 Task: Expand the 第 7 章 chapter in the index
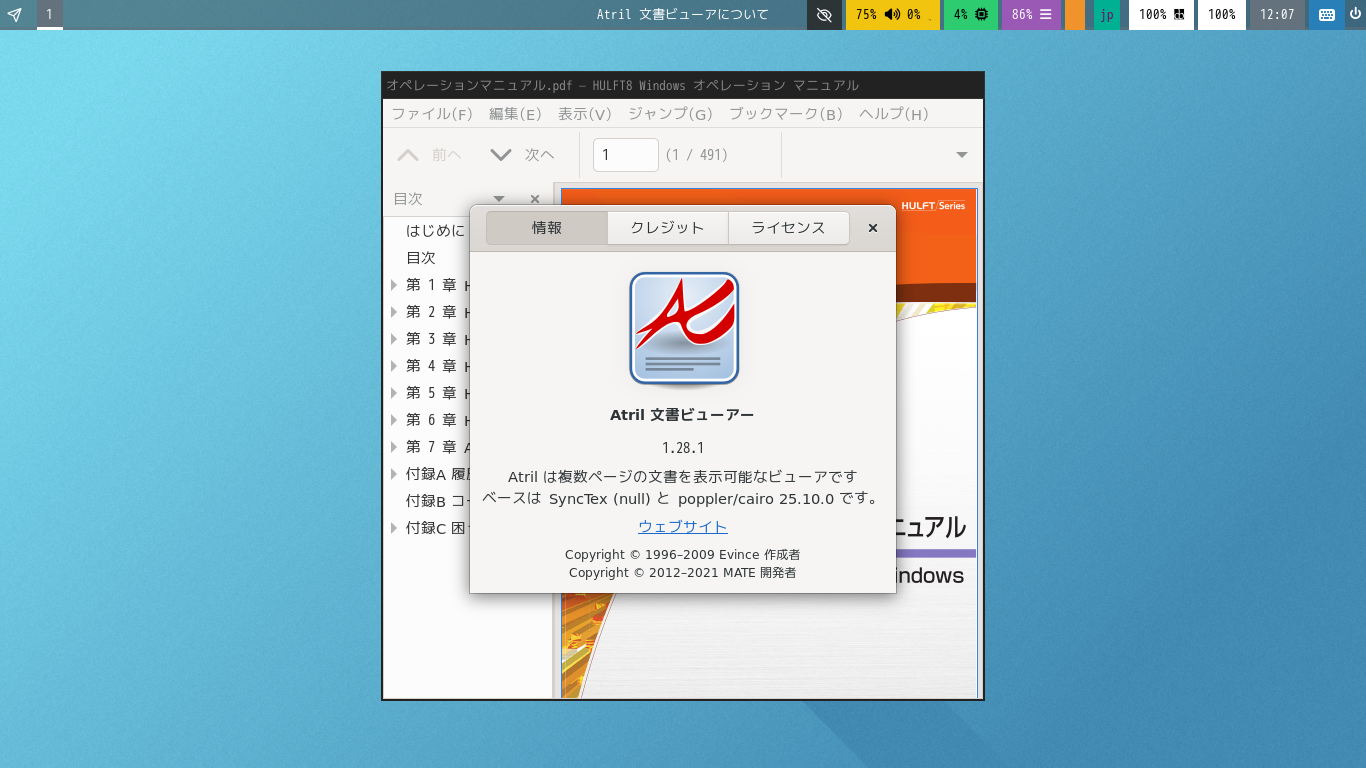[394, 447]
